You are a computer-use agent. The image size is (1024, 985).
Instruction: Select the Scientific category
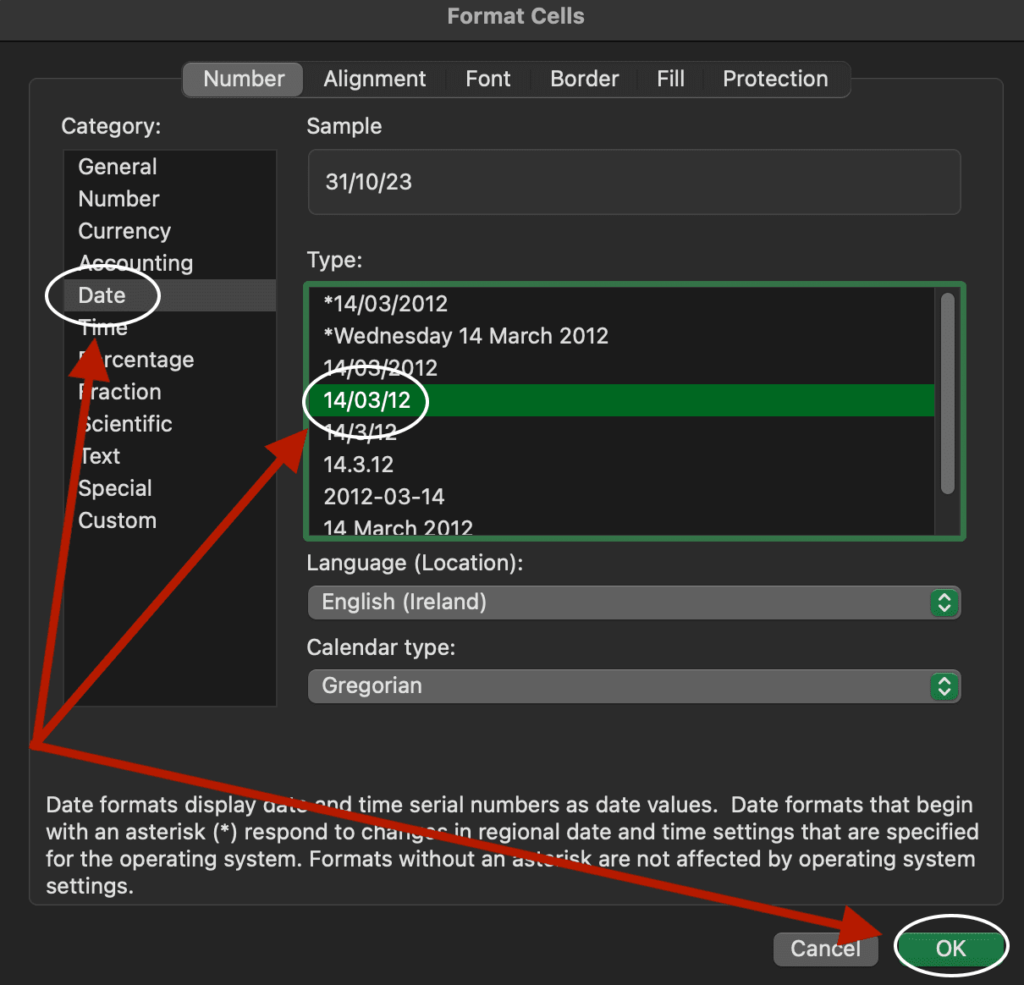coord(127,424)
